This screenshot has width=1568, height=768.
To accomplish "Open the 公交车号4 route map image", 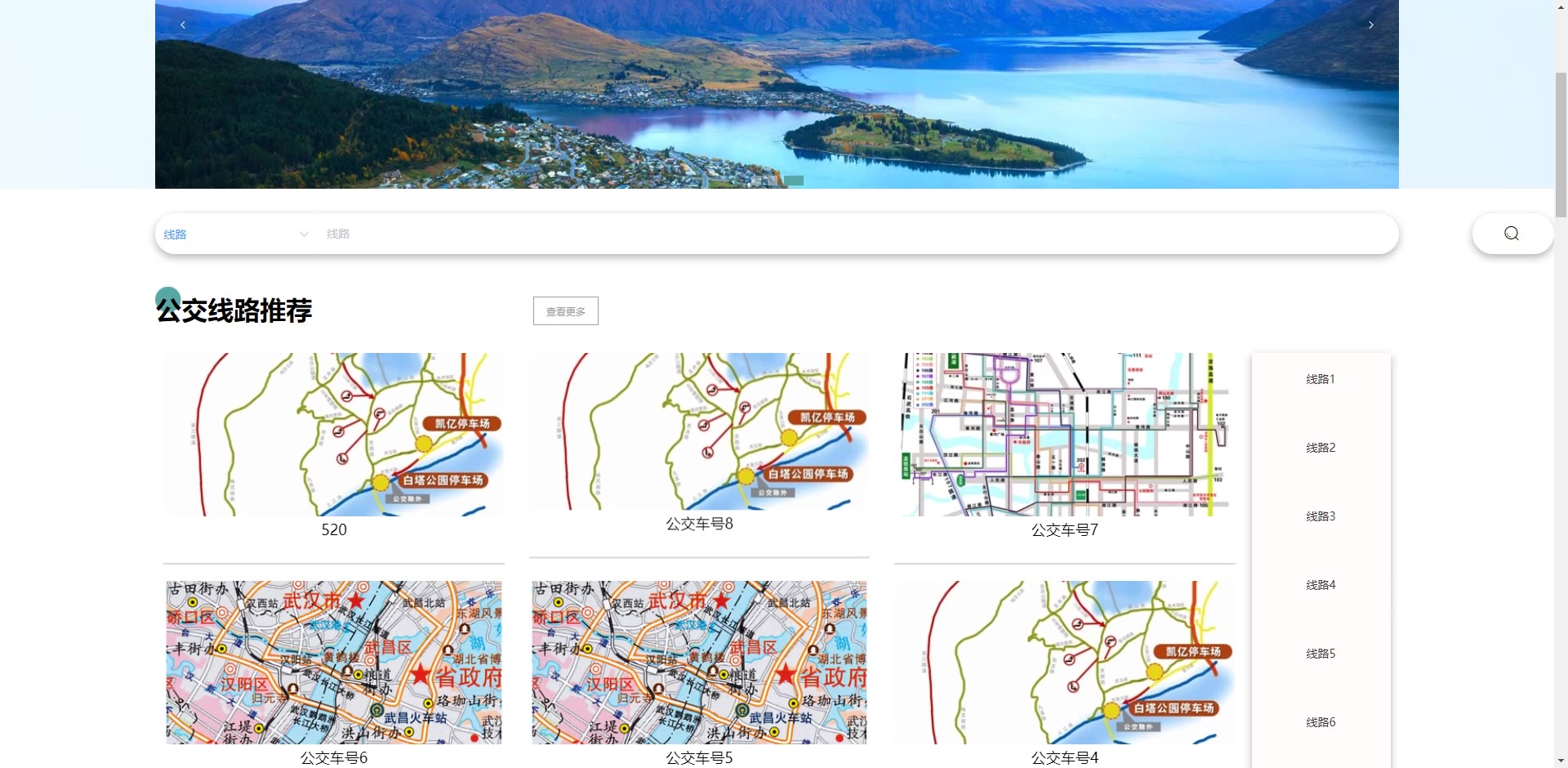I will coord(1065,663).
